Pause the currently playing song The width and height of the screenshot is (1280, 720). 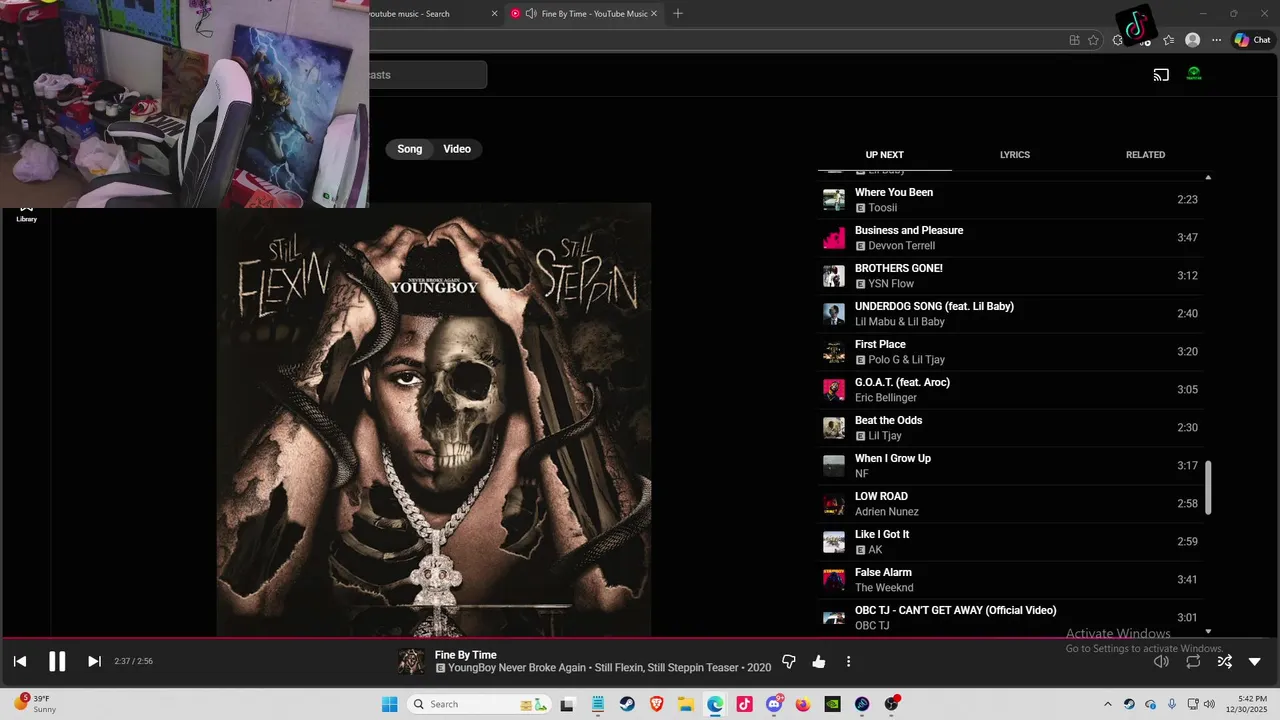pyautogui.click(x=57, y=661)
